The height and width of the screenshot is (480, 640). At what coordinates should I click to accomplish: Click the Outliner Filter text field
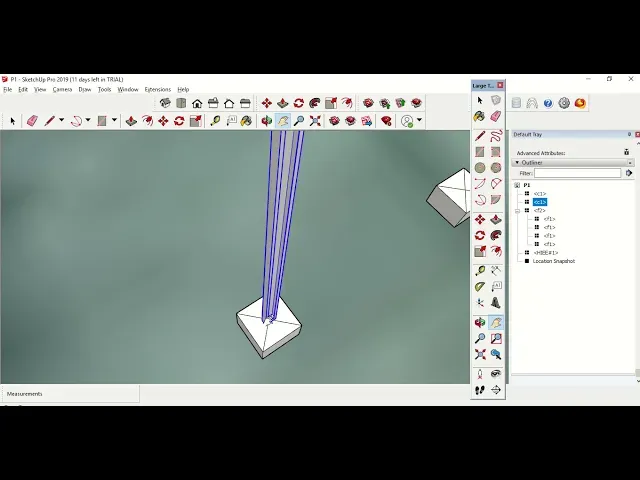point(577,173)
